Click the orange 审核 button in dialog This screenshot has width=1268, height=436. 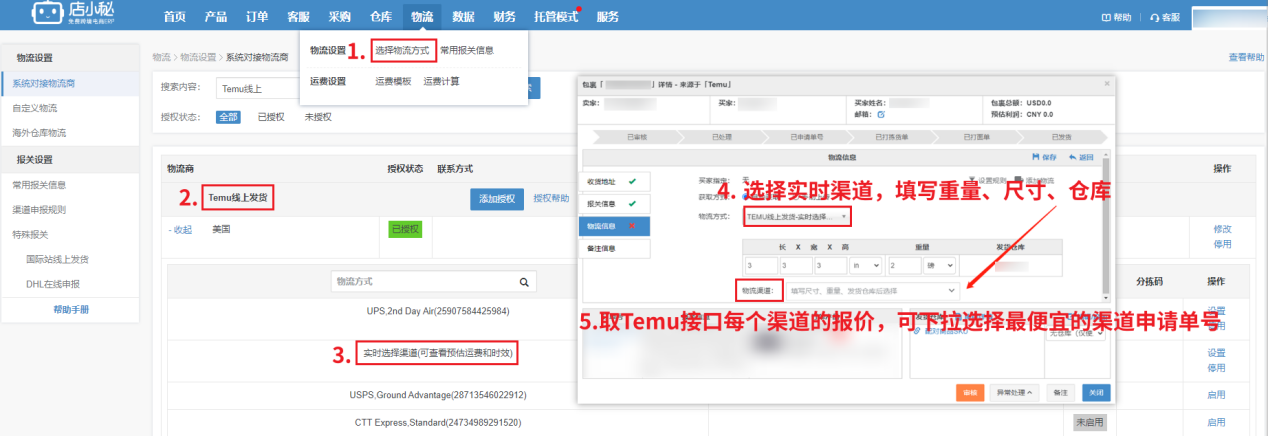[970, 392]
